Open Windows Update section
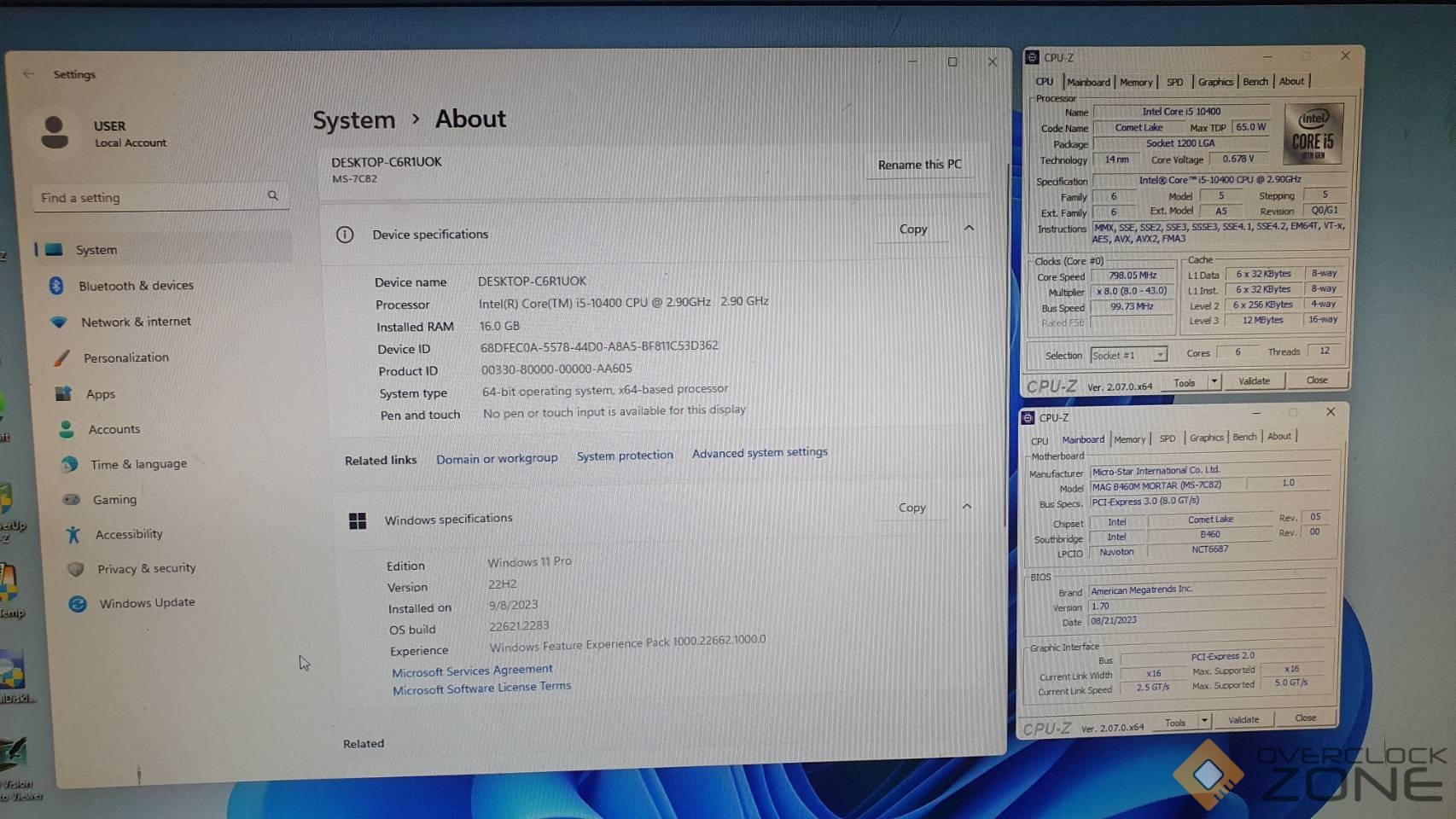This screenshot has height=819, width=1456. pos(147,603)
